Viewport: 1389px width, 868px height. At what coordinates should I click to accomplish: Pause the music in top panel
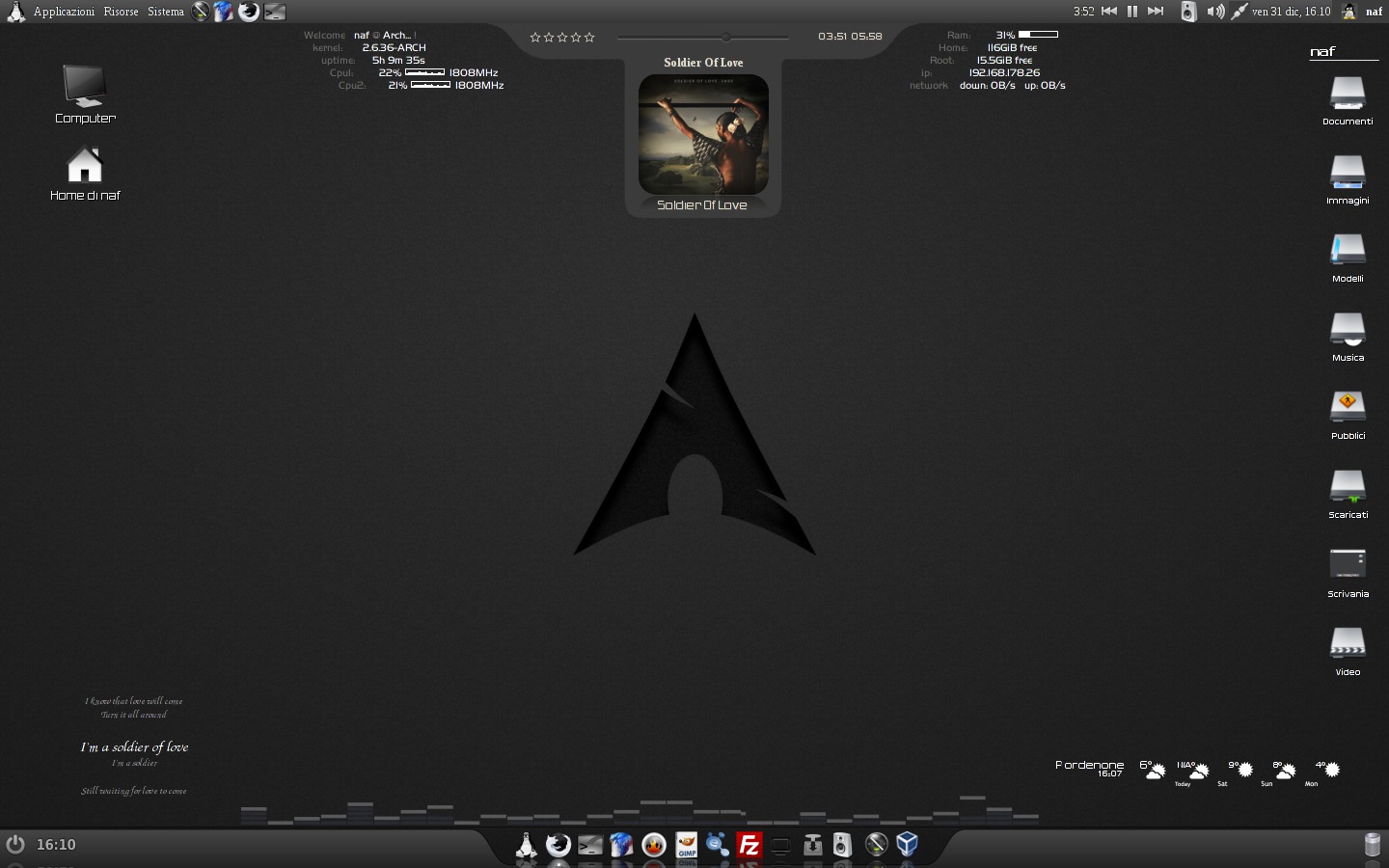click(x=1132, y=12)
